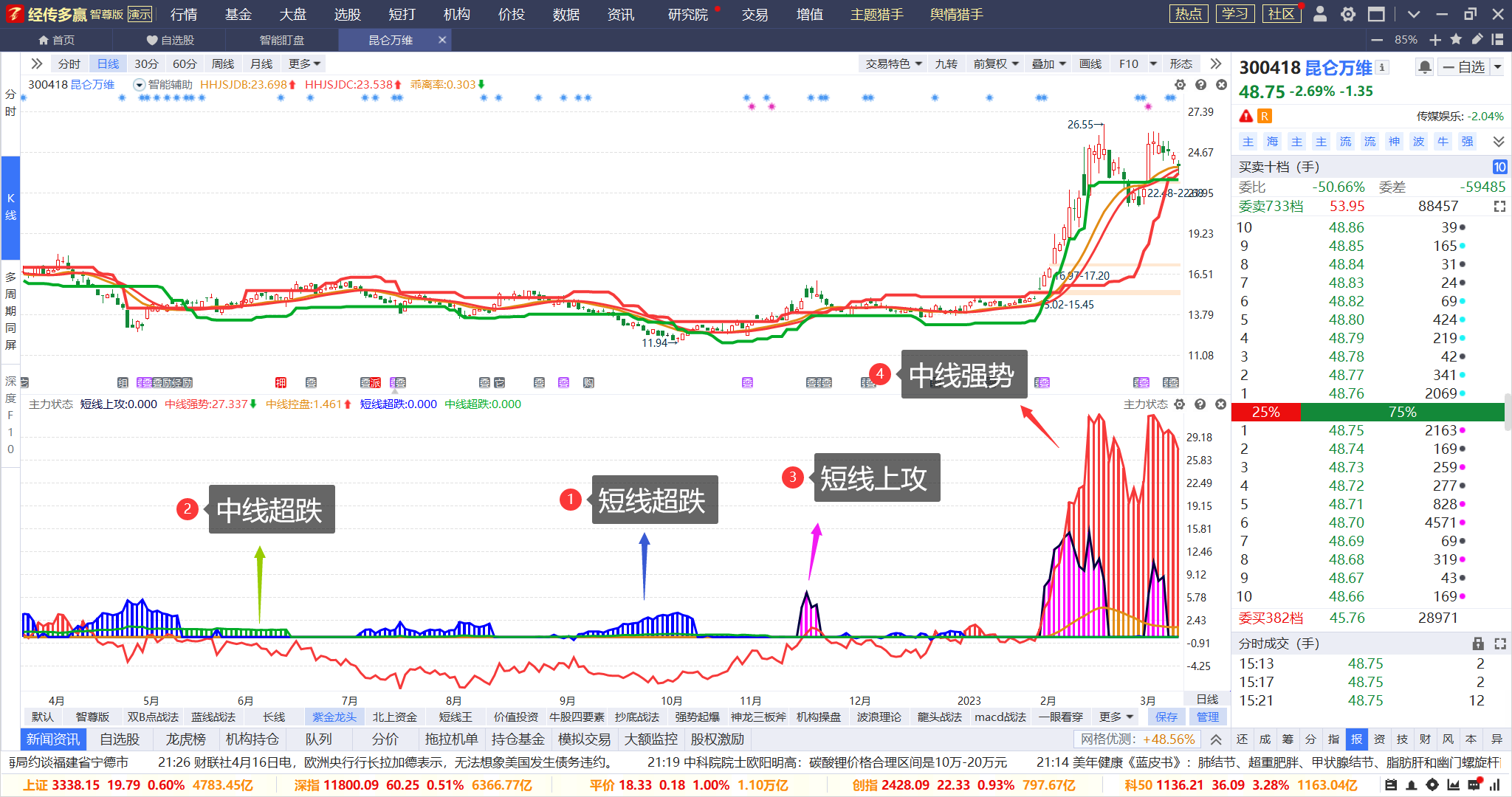The image size is (1512, 797).
Task: Select 30分 period tab
Action: coord(146,64)
